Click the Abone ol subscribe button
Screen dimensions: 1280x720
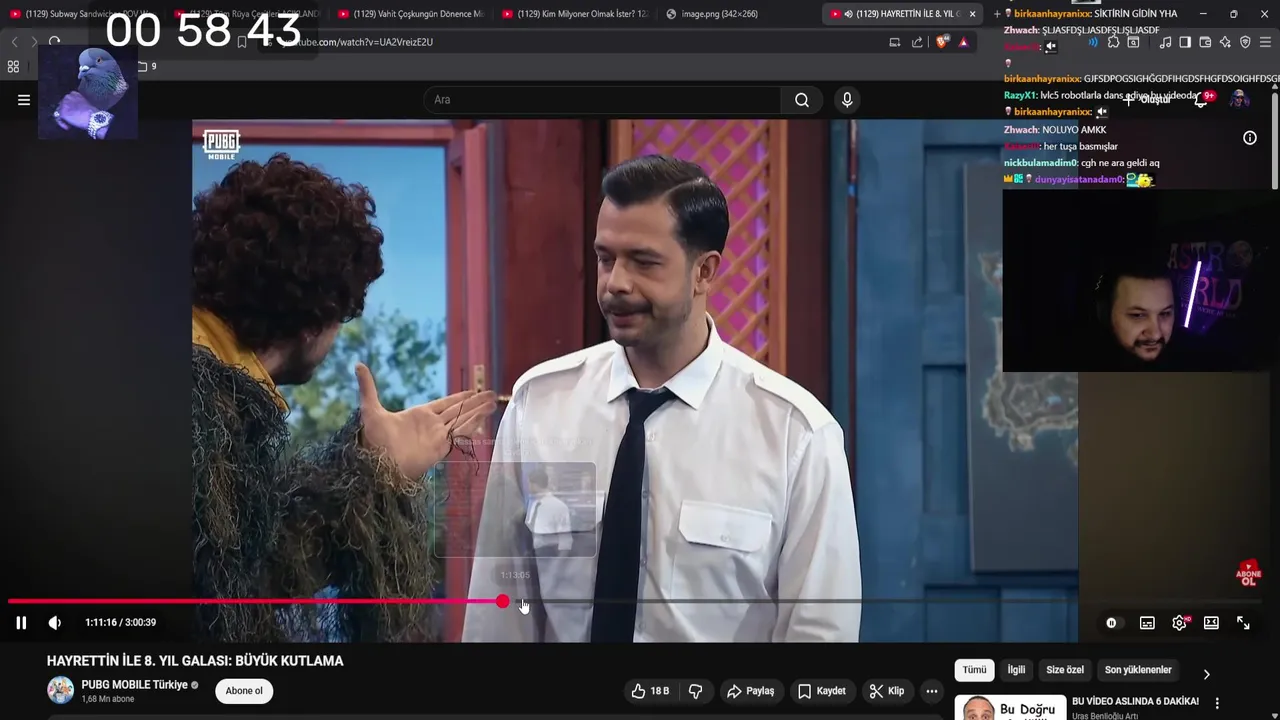pos(244,691)
